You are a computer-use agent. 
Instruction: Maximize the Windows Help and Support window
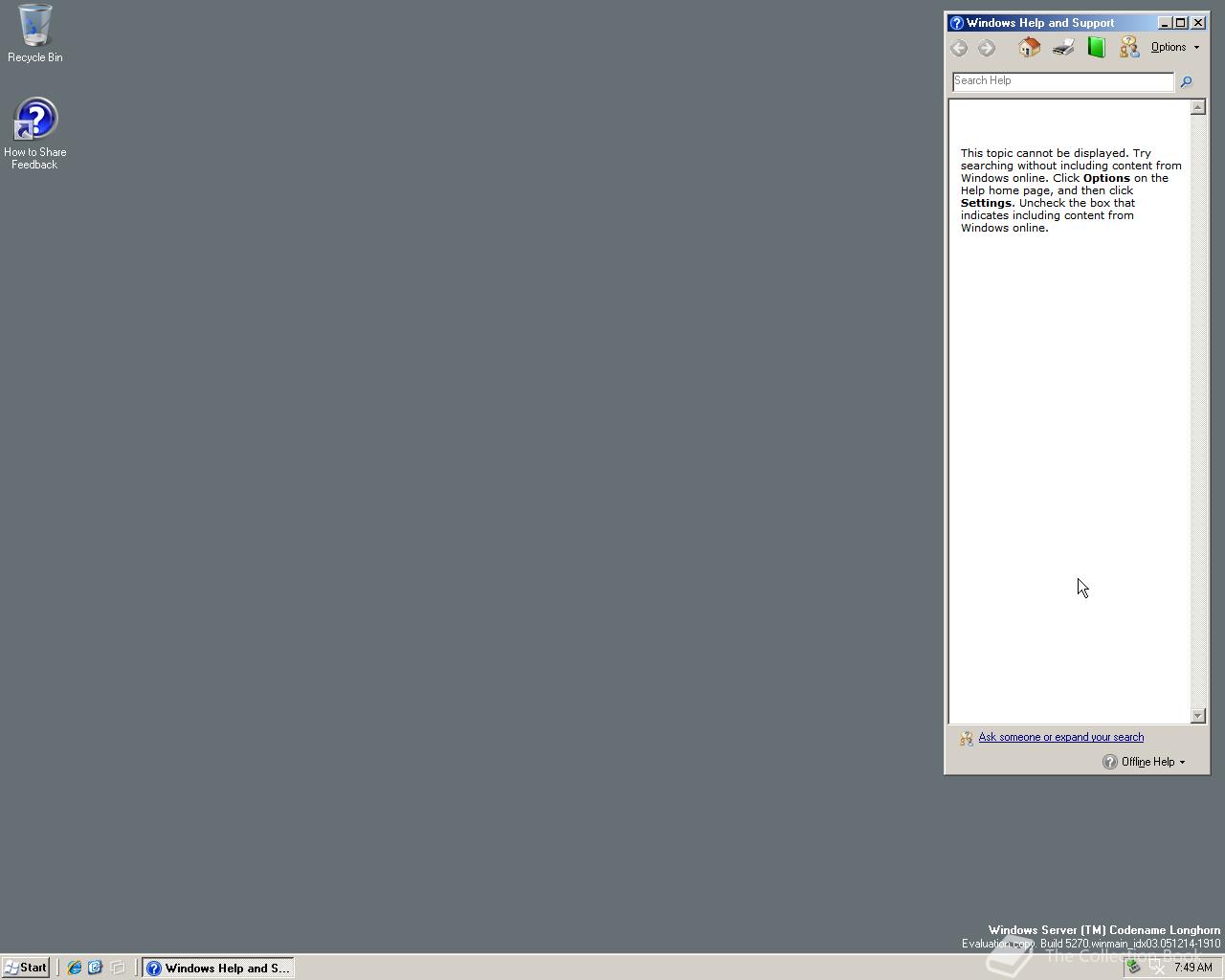(1181, 23)
